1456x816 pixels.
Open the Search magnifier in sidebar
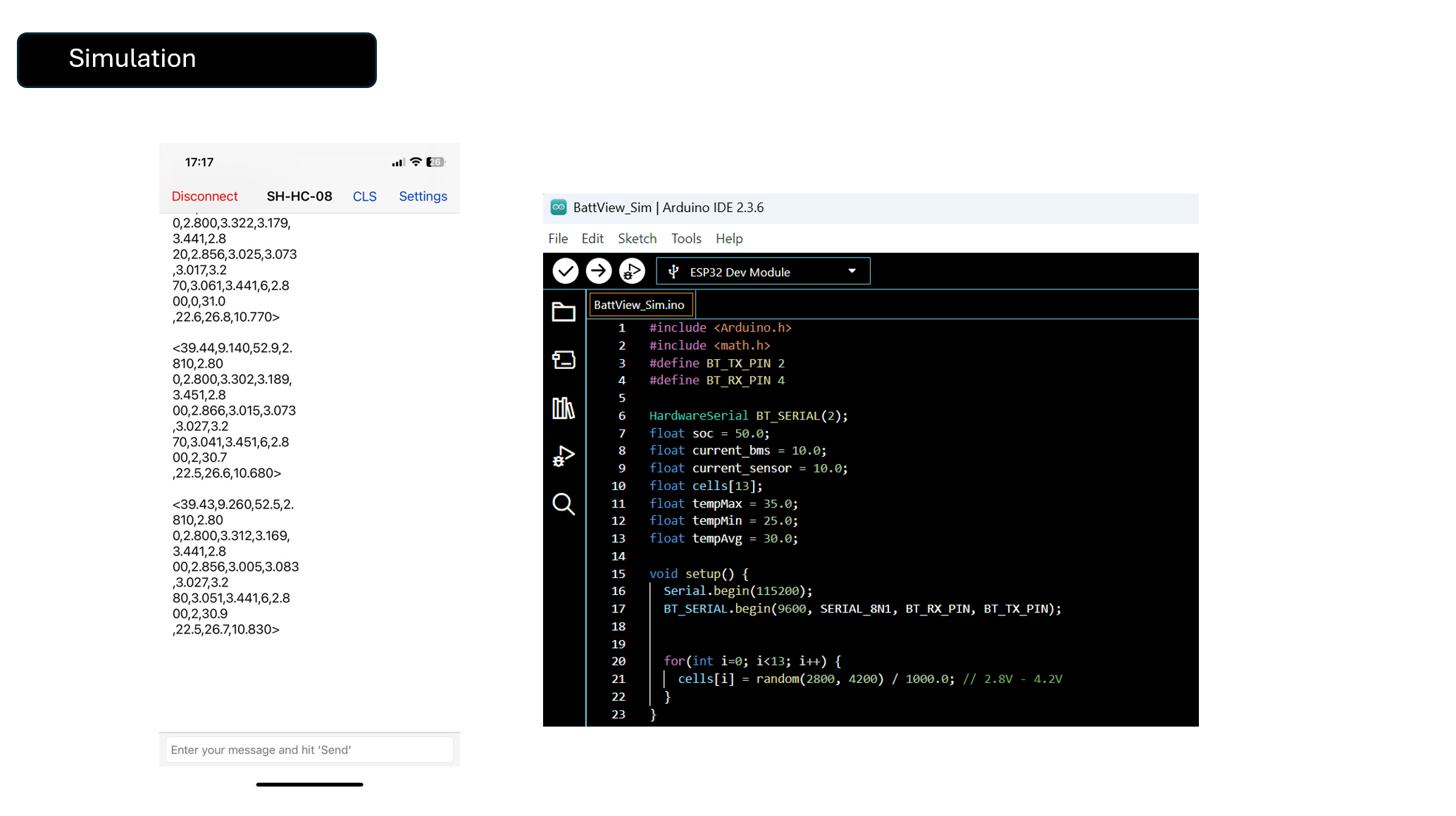point(564,504)
